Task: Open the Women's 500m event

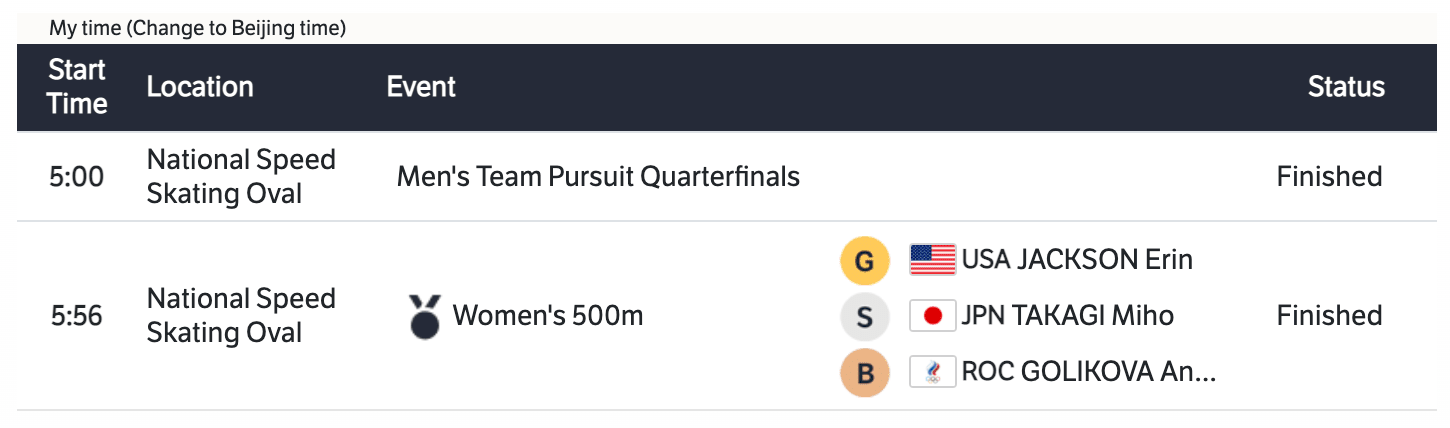Action: (x=547, y=316)
